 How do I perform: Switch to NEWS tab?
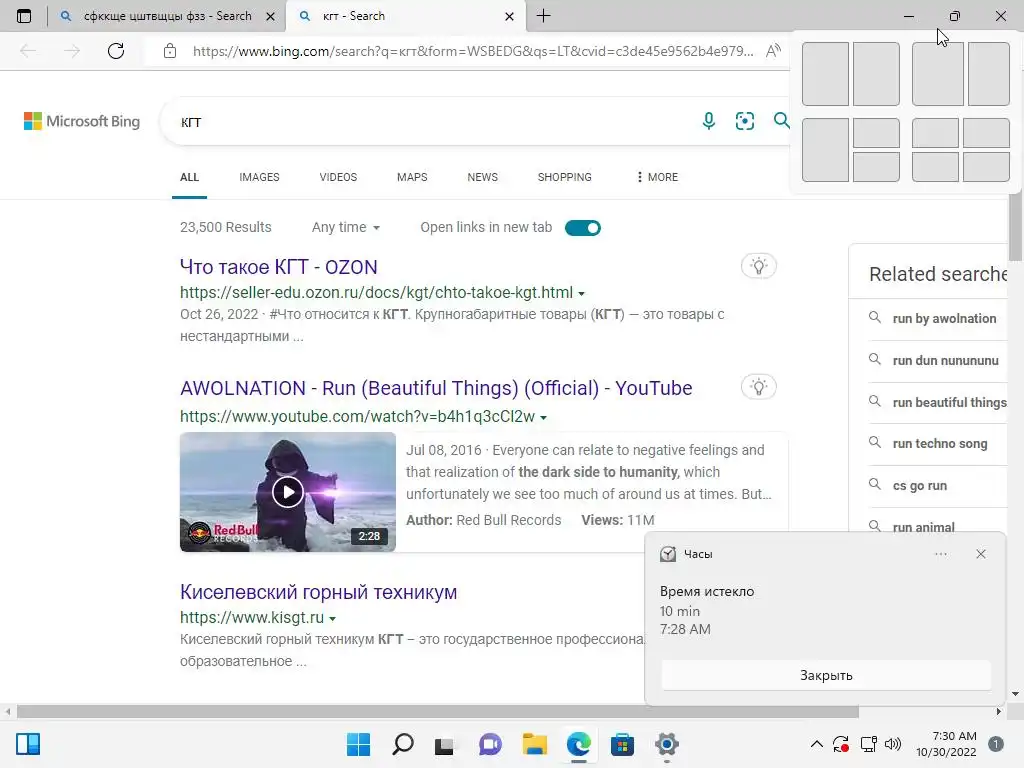click(483, 177)
